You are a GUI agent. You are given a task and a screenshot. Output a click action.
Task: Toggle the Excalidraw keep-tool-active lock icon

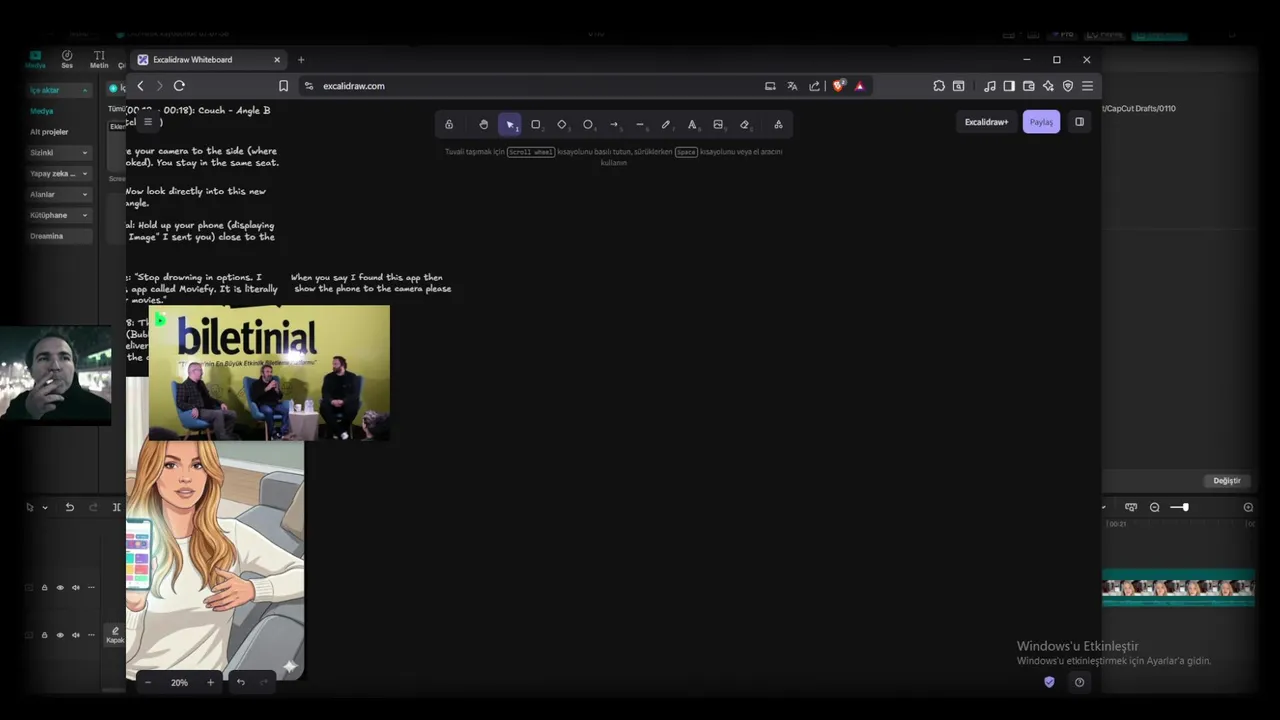(x=449, y=124)
